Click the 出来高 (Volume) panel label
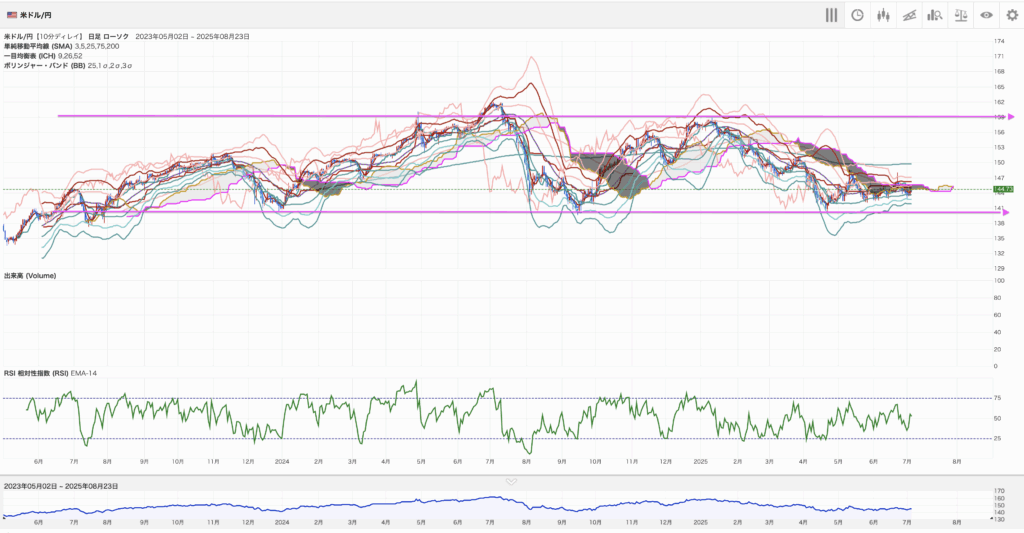 click(31, 276)
